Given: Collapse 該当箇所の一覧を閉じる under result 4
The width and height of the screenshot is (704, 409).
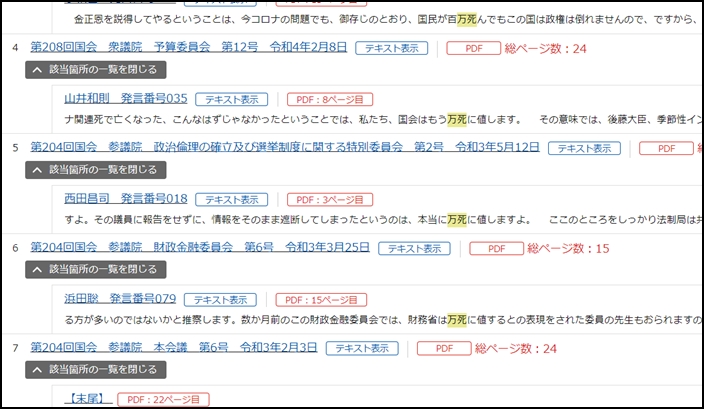Looking at the screenshot, I should point(96,70).
